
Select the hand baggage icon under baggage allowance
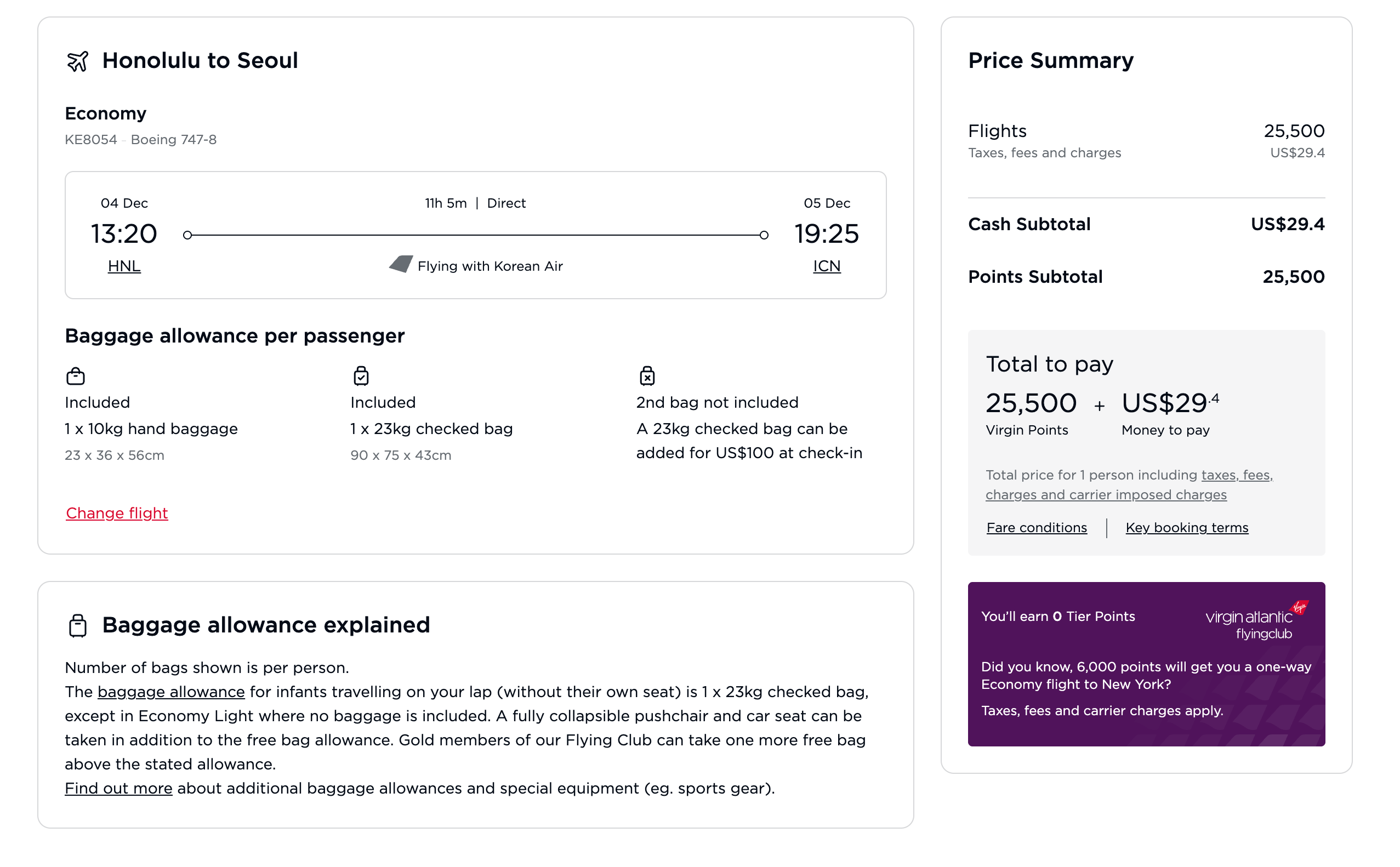pos(75,375)
